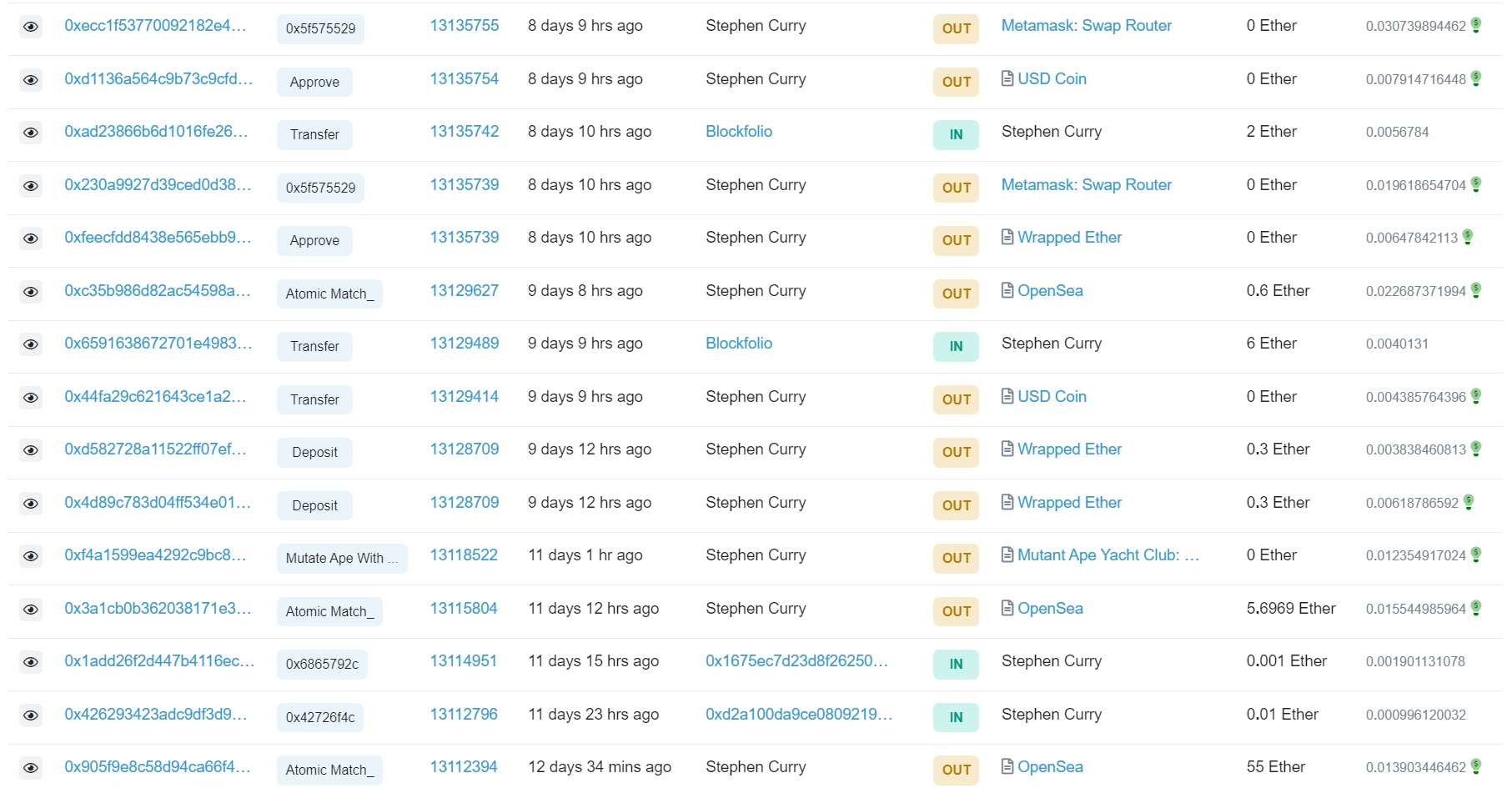This screenshot has width=1512, height=798.
Task: Click green lightbulb beside fee 0.00618786592
Action: click(1469, 502)
